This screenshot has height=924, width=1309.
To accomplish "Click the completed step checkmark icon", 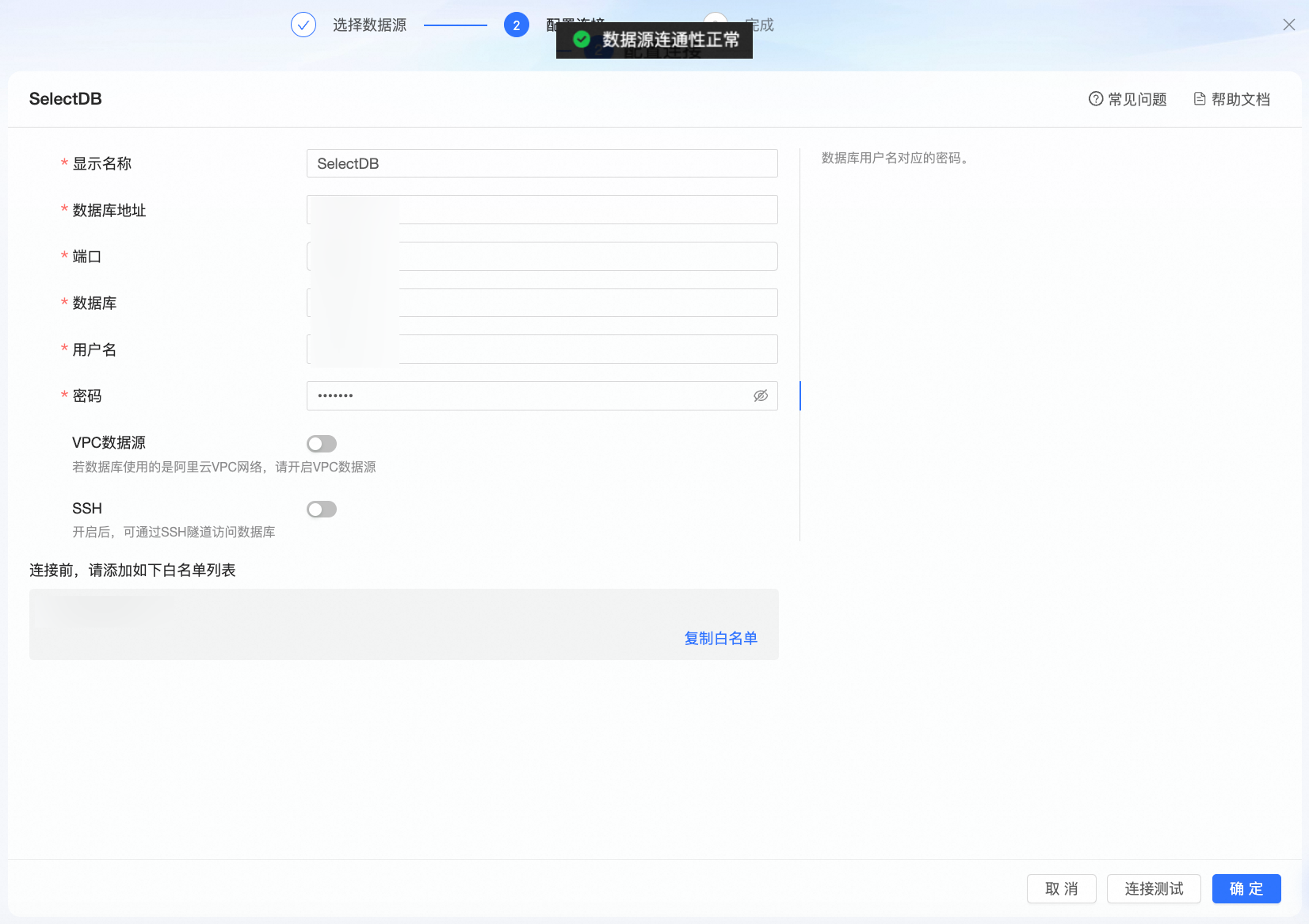I will [303, 25].
